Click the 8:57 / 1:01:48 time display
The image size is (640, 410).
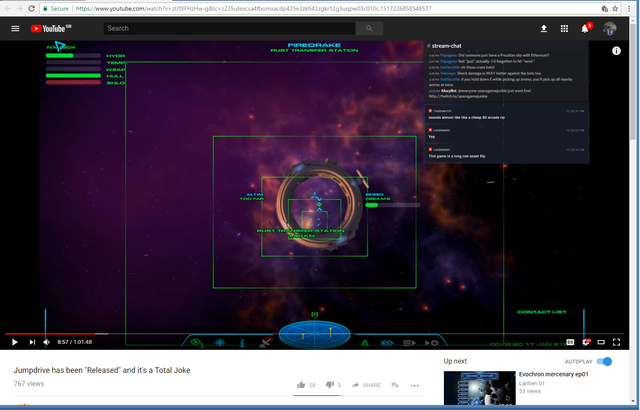tap(75, 342)
